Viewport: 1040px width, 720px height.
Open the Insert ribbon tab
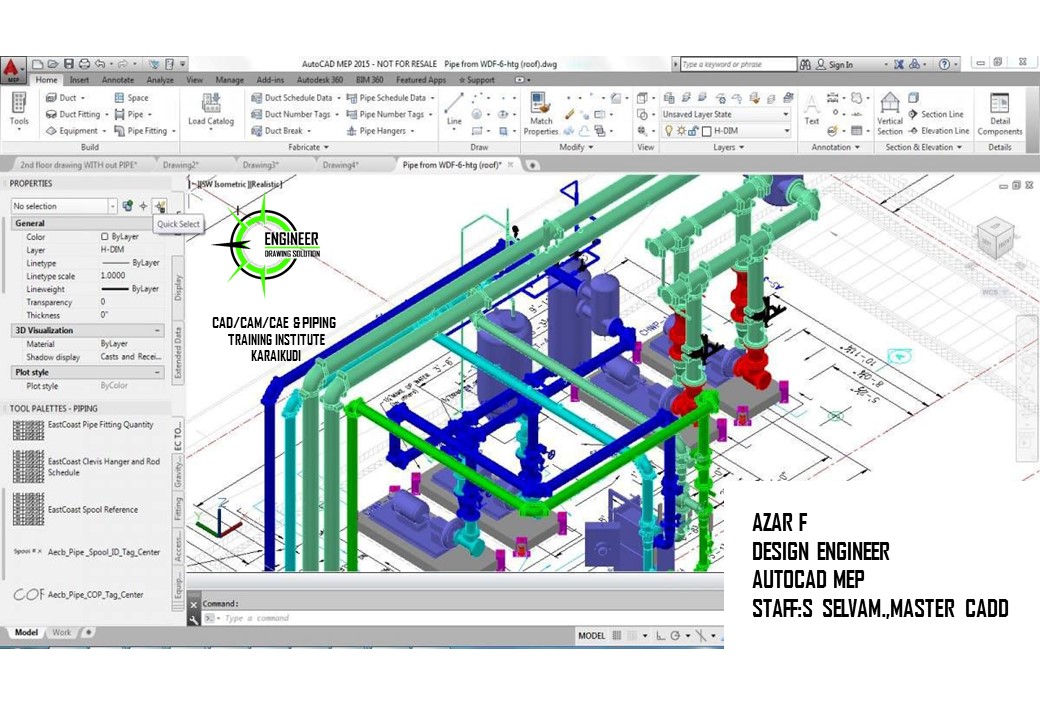[79, 80]
